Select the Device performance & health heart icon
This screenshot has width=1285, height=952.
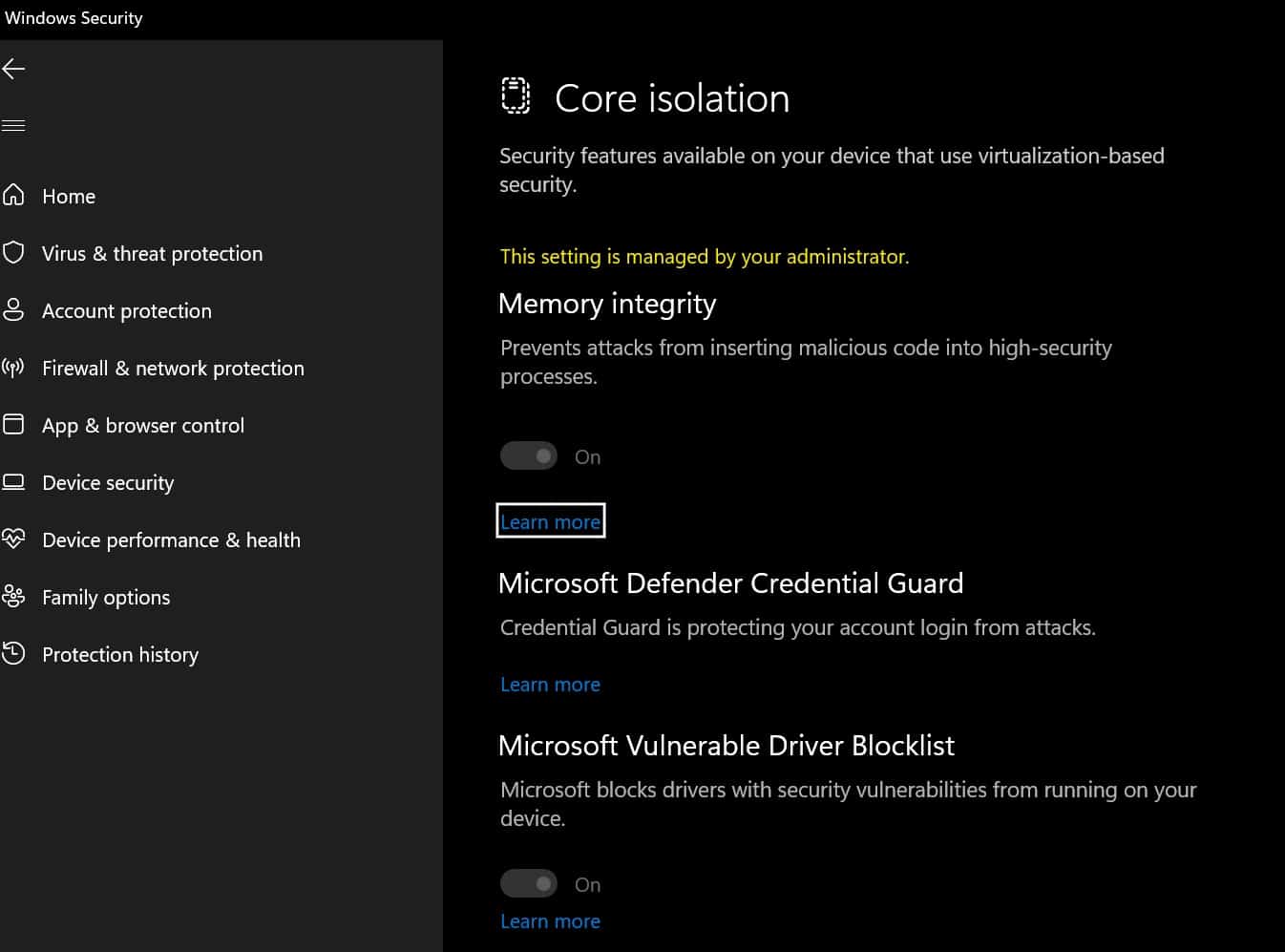coord(14,539)
